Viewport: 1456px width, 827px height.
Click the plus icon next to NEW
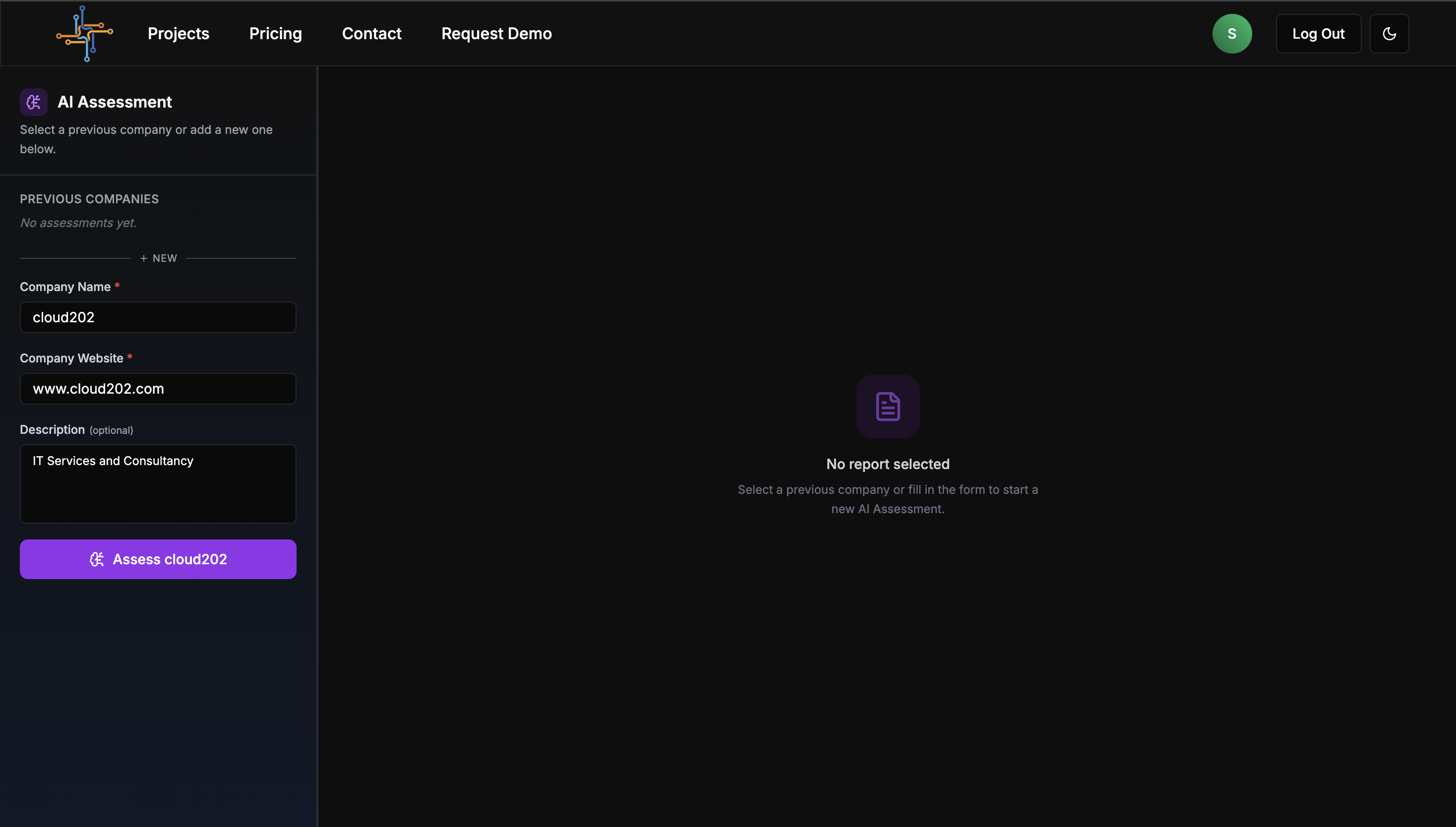144,258
